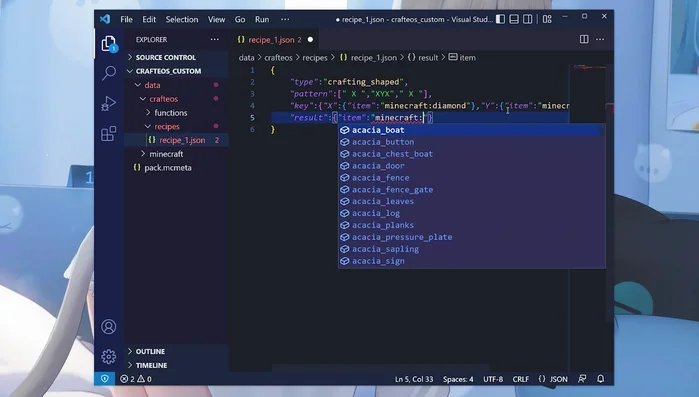Toggle the bottom panel layout icon
Screen dimensions: 699x397
tap(514, 19)
